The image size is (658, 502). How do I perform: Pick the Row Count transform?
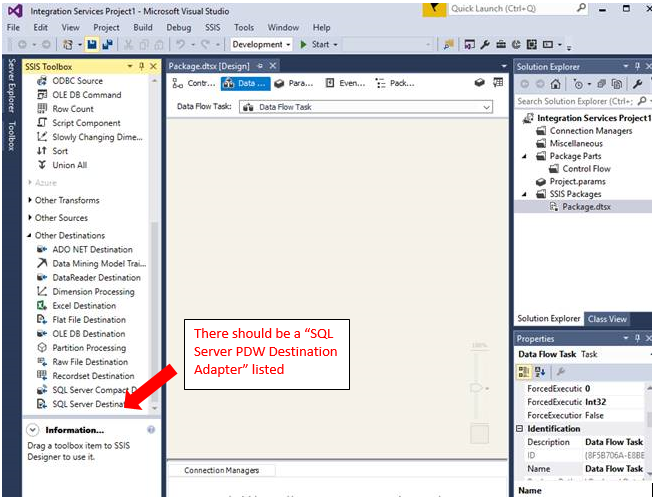click(73, 109)
